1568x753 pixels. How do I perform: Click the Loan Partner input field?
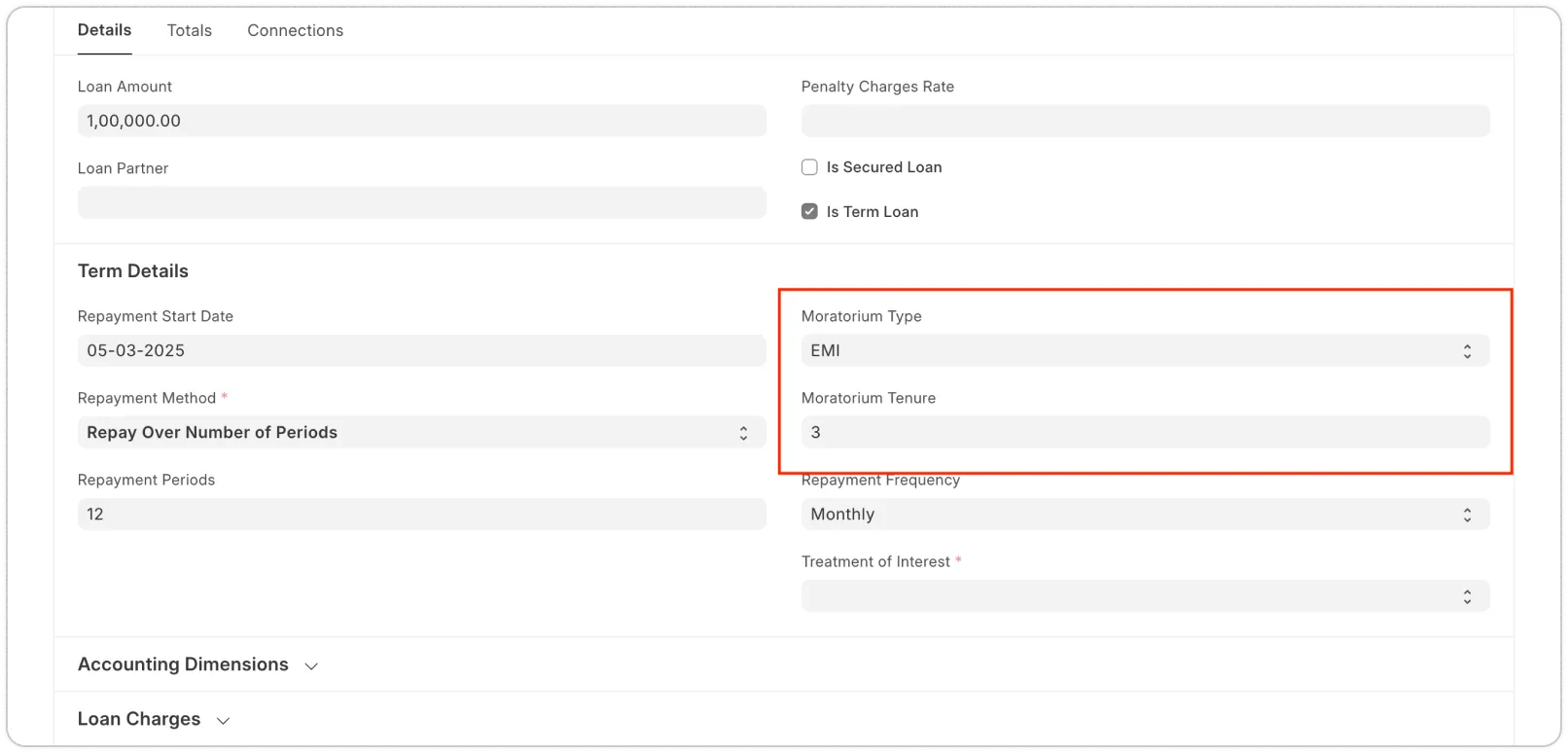(421, 202)
